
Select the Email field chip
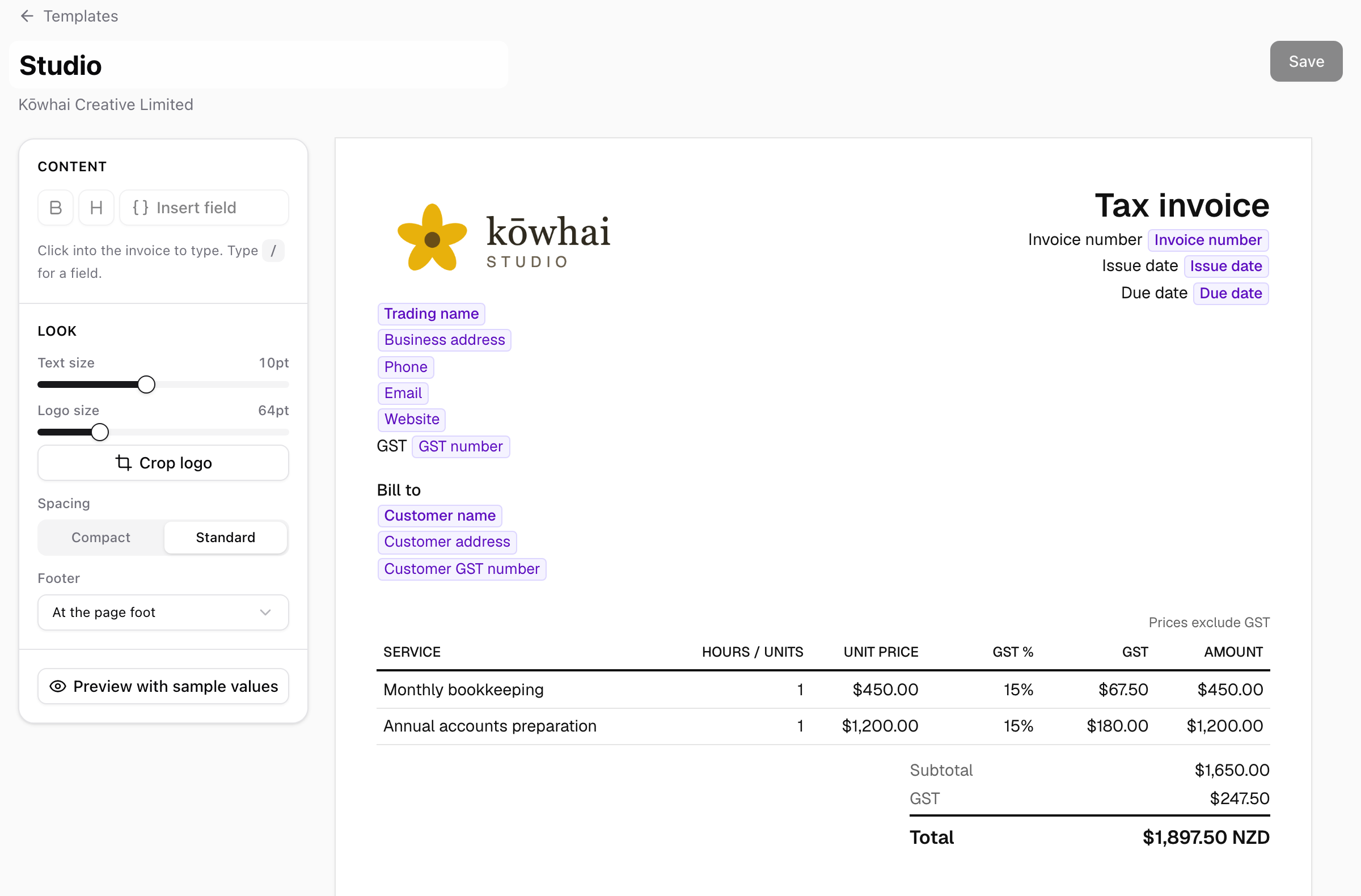click(x=403, y=394)
